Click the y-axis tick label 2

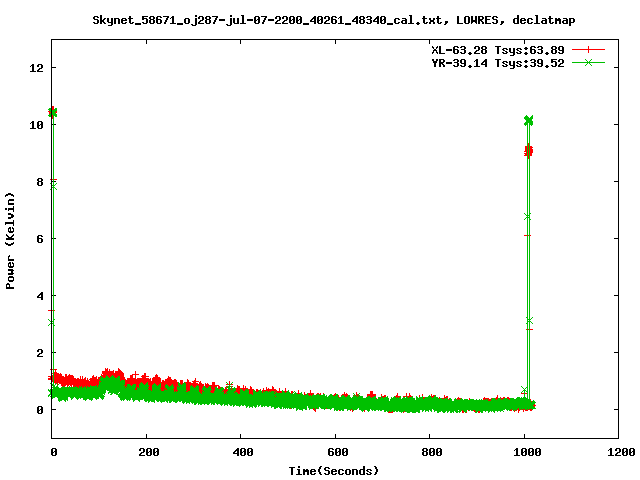[40, 353]
